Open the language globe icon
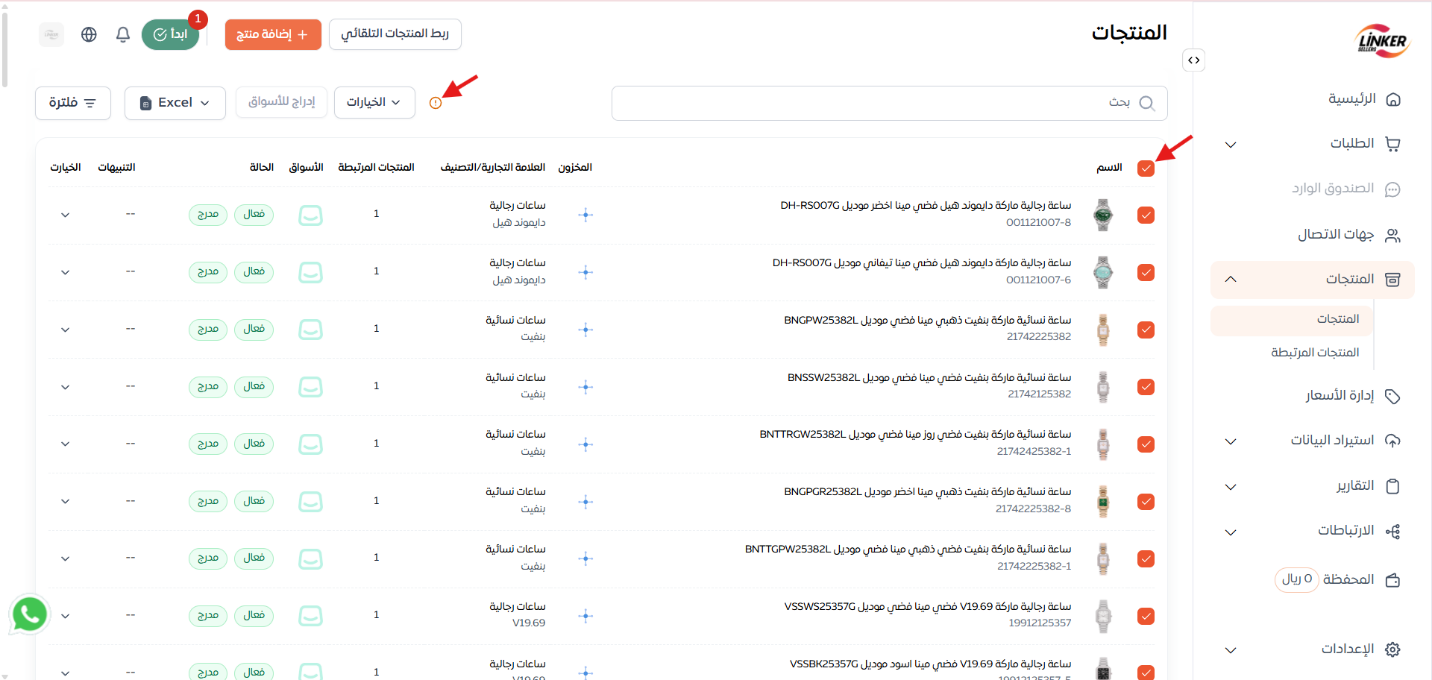The width and height of the screenshot is (1432, 680). click(x=89, y=34)
